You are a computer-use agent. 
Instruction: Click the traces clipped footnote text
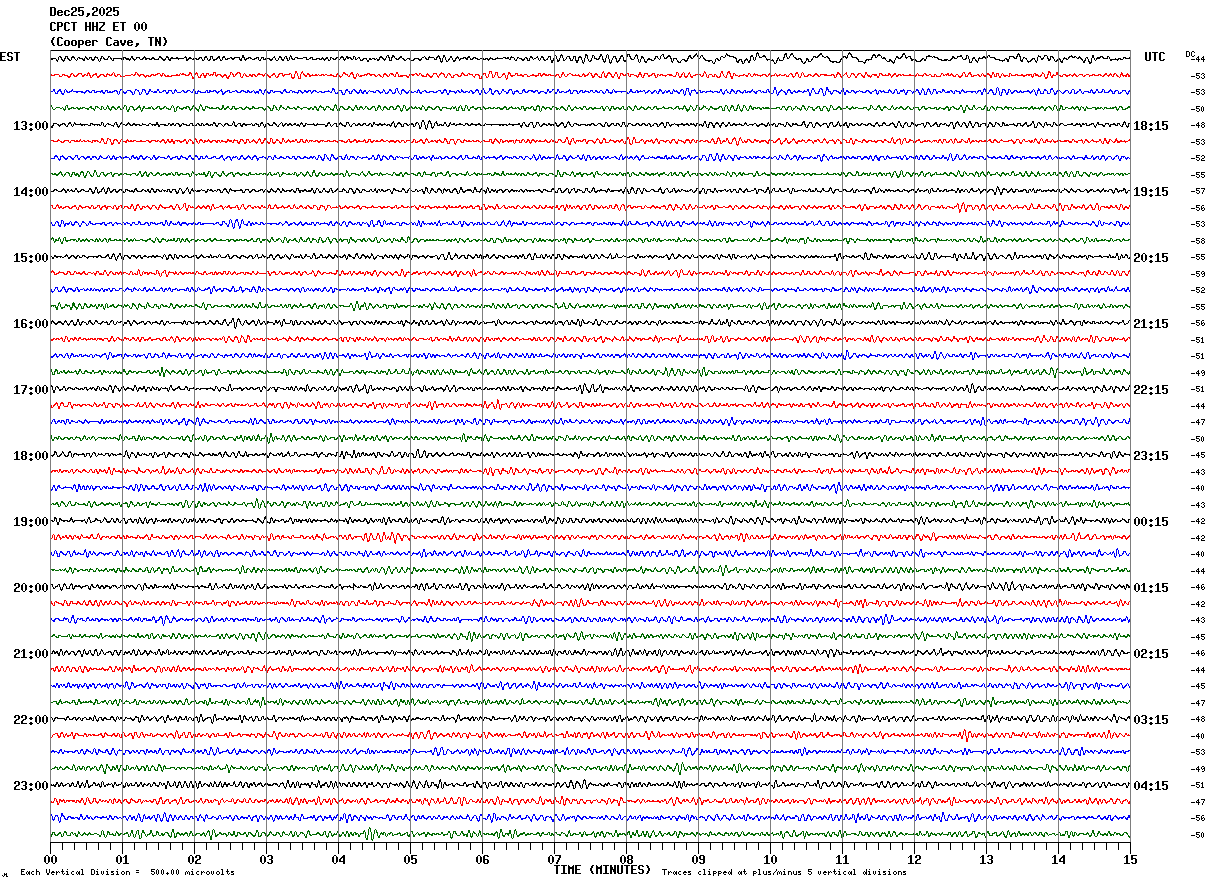784,873
